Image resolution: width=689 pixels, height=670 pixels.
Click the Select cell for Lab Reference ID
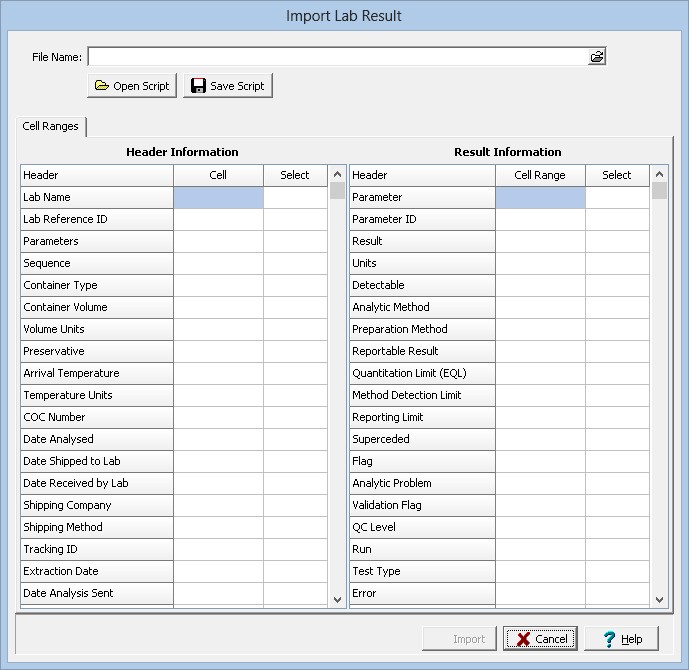pos(295,220)
